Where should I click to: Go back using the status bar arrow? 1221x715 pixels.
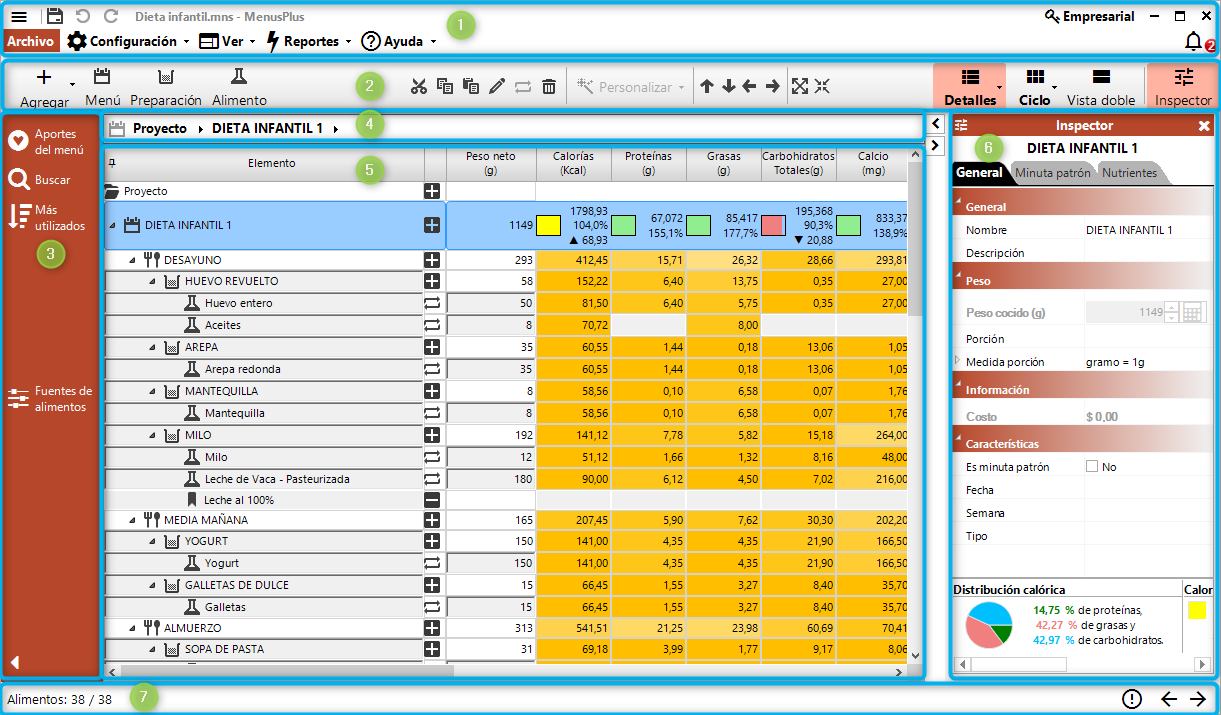[1168, 699]
